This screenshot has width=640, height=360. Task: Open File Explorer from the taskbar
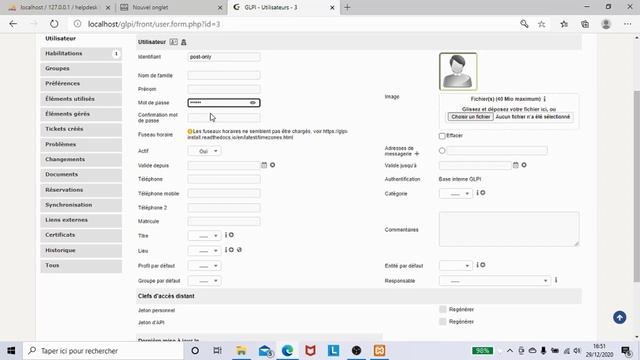coord(241,350)
